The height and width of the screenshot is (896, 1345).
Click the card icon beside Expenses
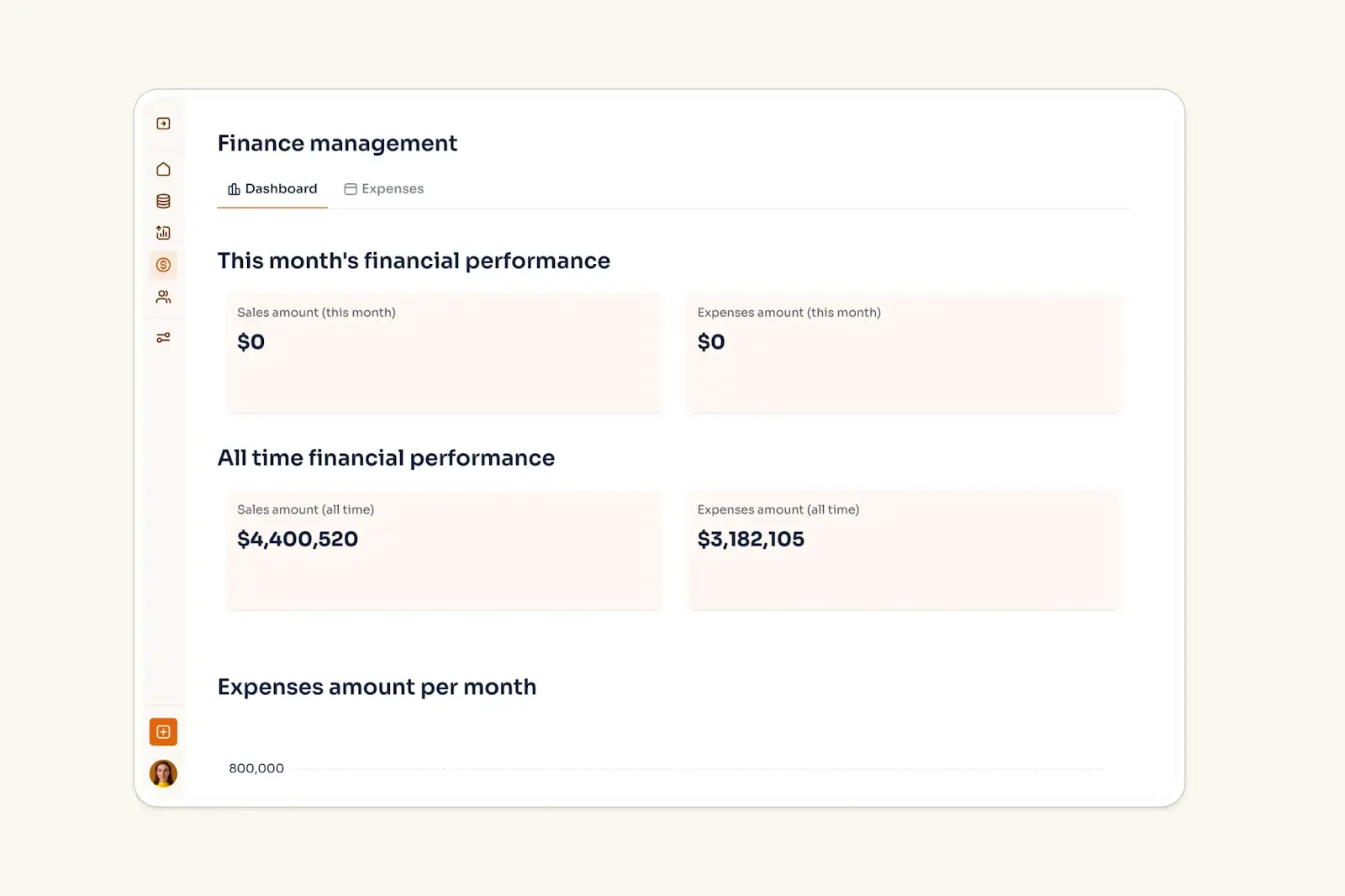click(x=350, y=188)
